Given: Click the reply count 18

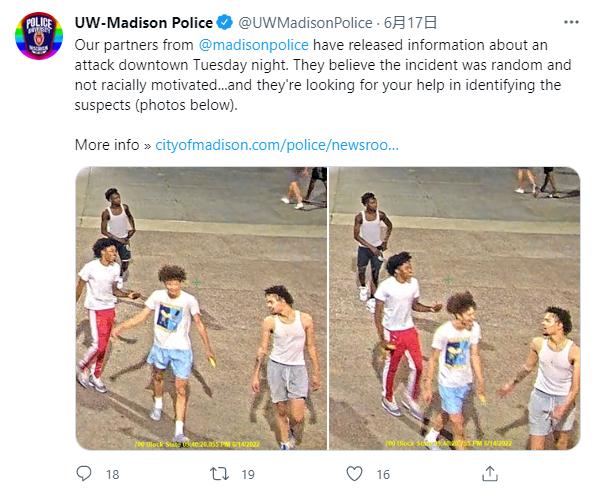Looking at the screenshot, I should tap(113, 475).
